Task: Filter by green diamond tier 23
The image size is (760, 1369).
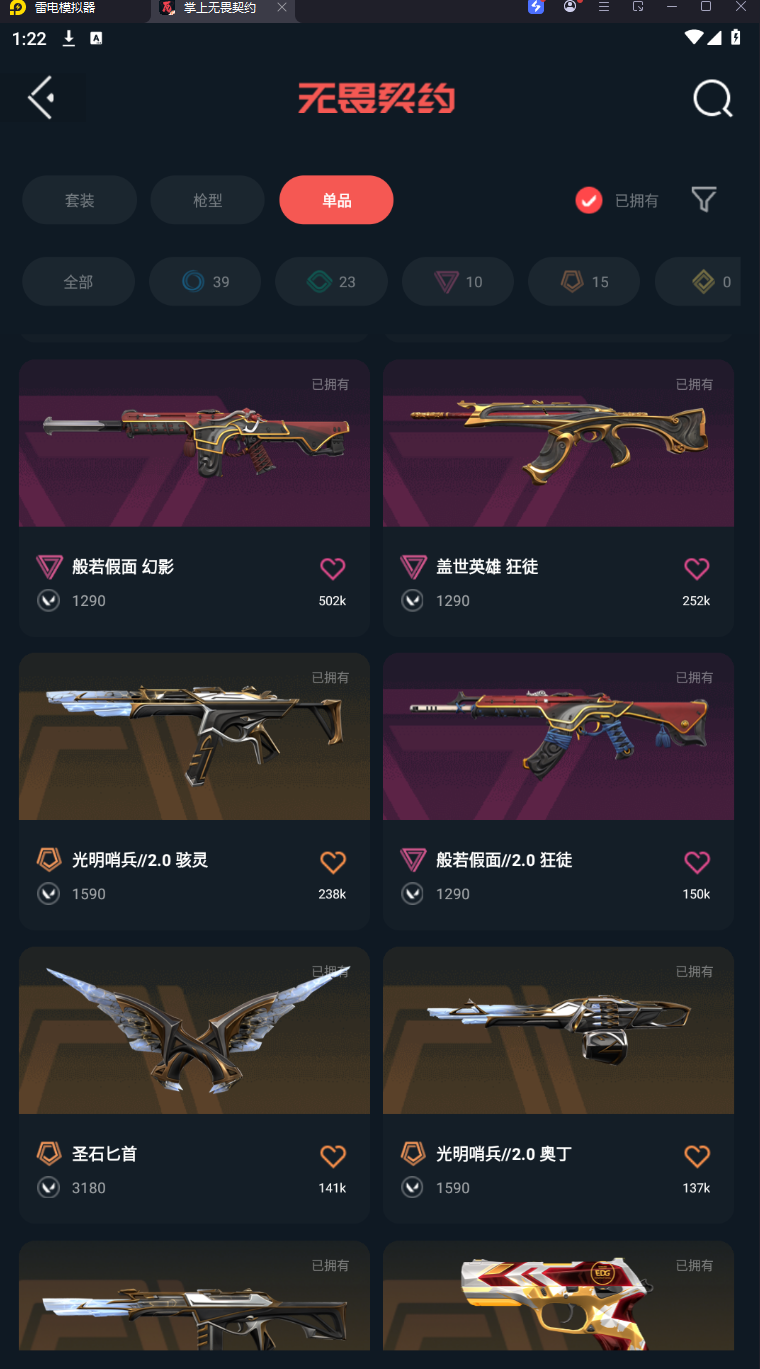Action: tap(331, 282)
